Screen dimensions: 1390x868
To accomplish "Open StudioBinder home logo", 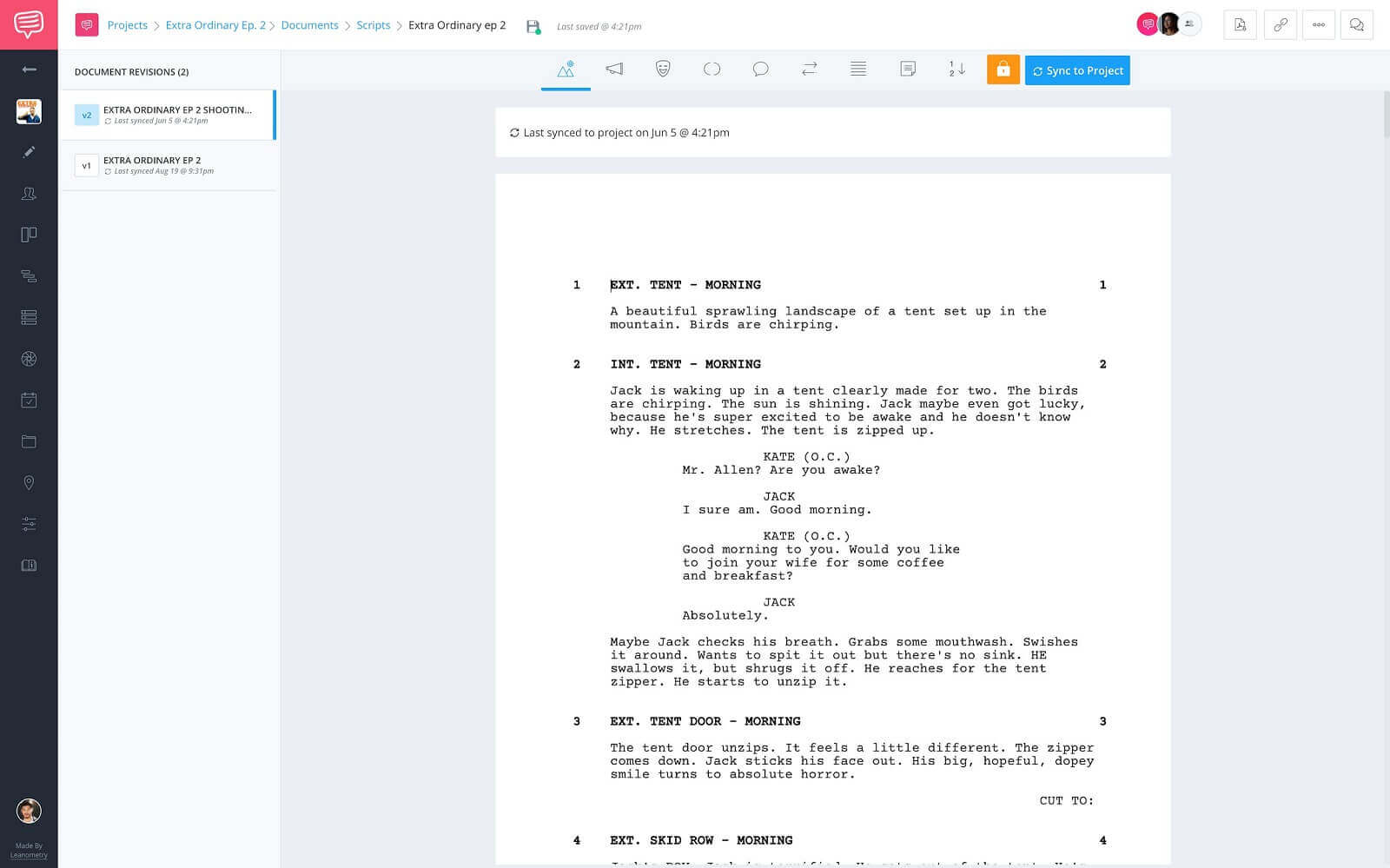I will click(x=29, y=24).
